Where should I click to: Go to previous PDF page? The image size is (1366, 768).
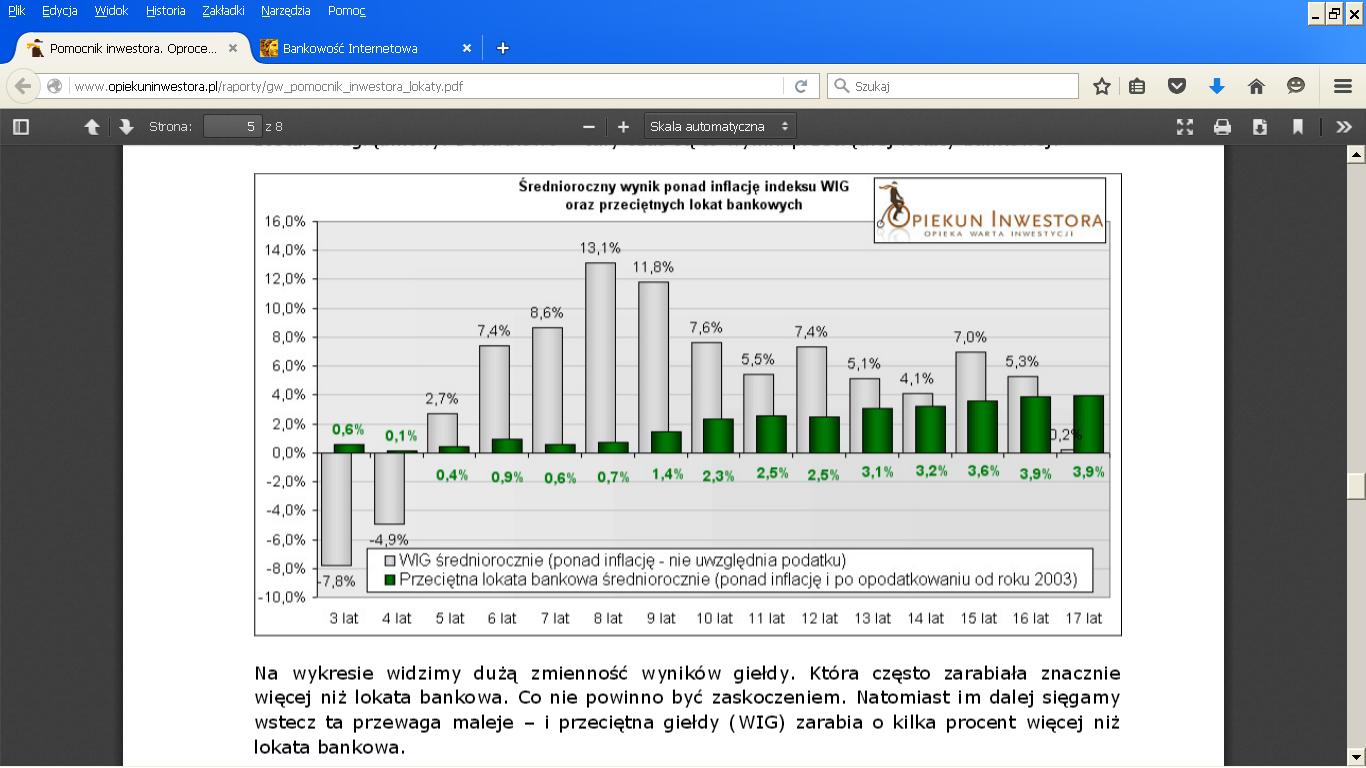click(x=92, y=127)
